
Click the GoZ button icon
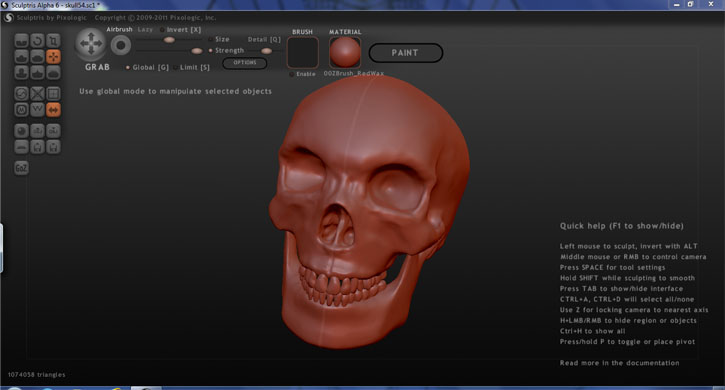(x=21, y=168)
